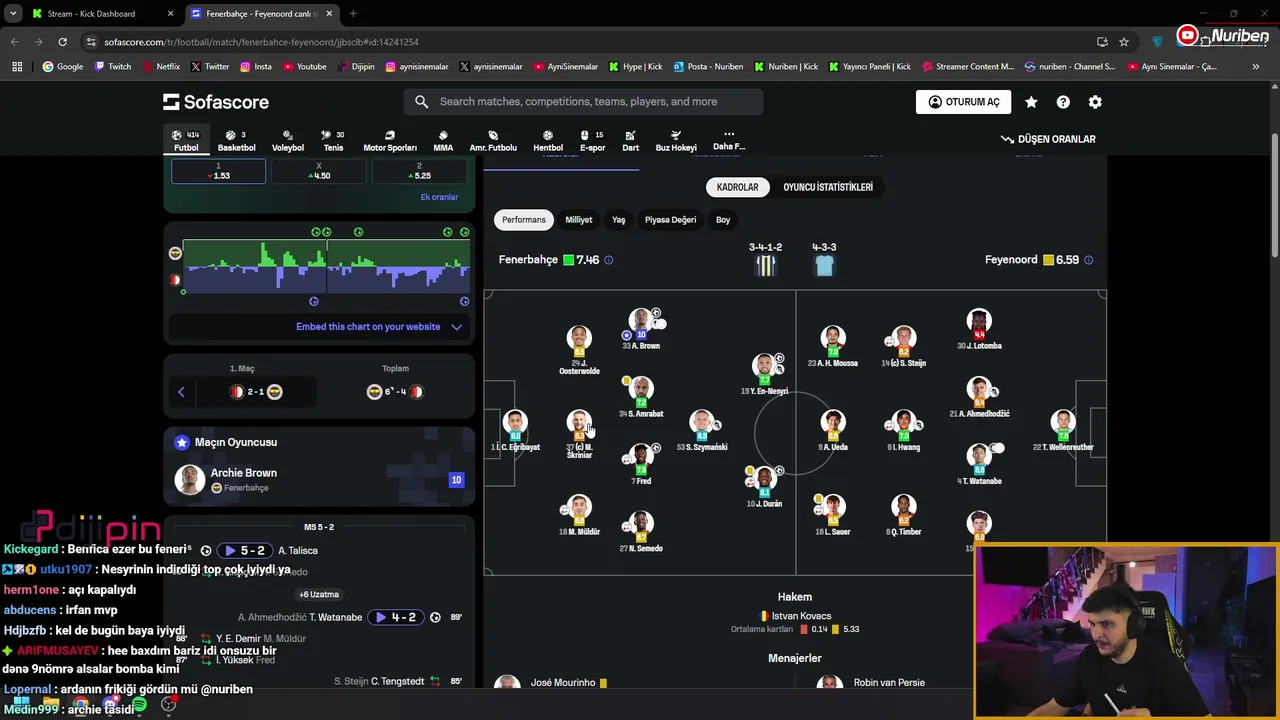Click the Fenerbahçe striped kit icon

pos(766,265)
